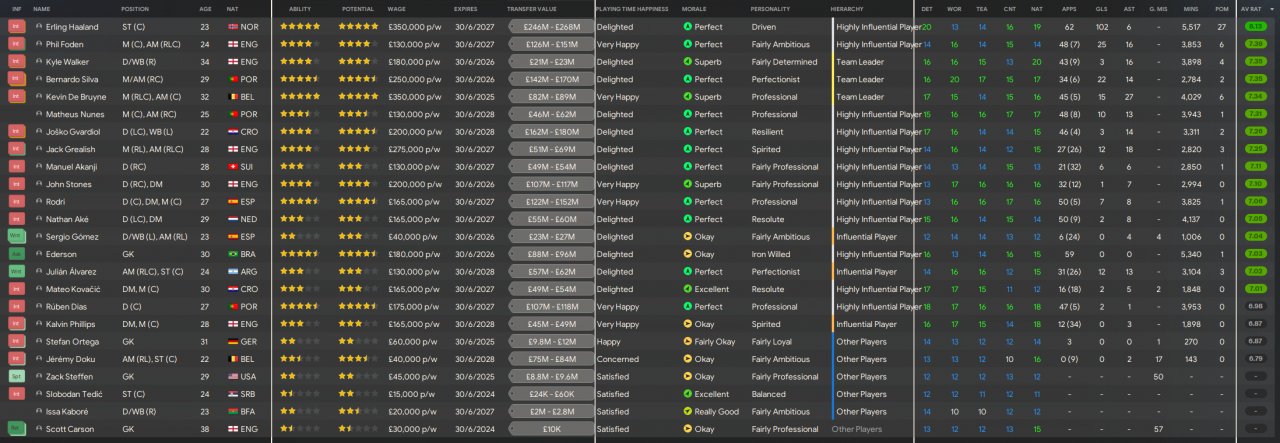The width and height of the screenshot is (1280, 443).
Task: Sort by the WAGE column header
Action: pos(398,8)
